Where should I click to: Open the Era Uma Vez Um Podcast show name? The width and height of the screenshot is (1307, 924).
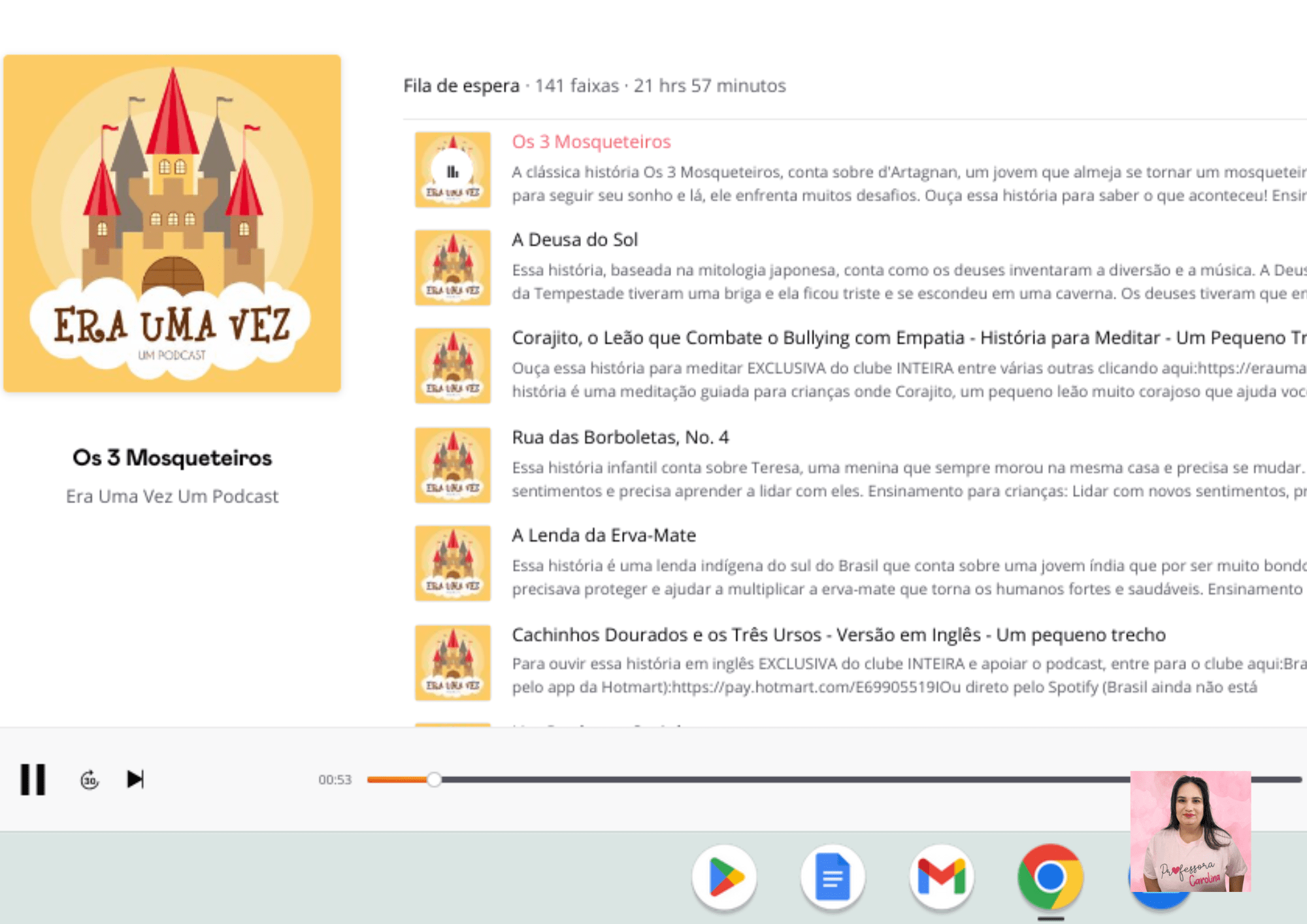[x=172, y=497]
